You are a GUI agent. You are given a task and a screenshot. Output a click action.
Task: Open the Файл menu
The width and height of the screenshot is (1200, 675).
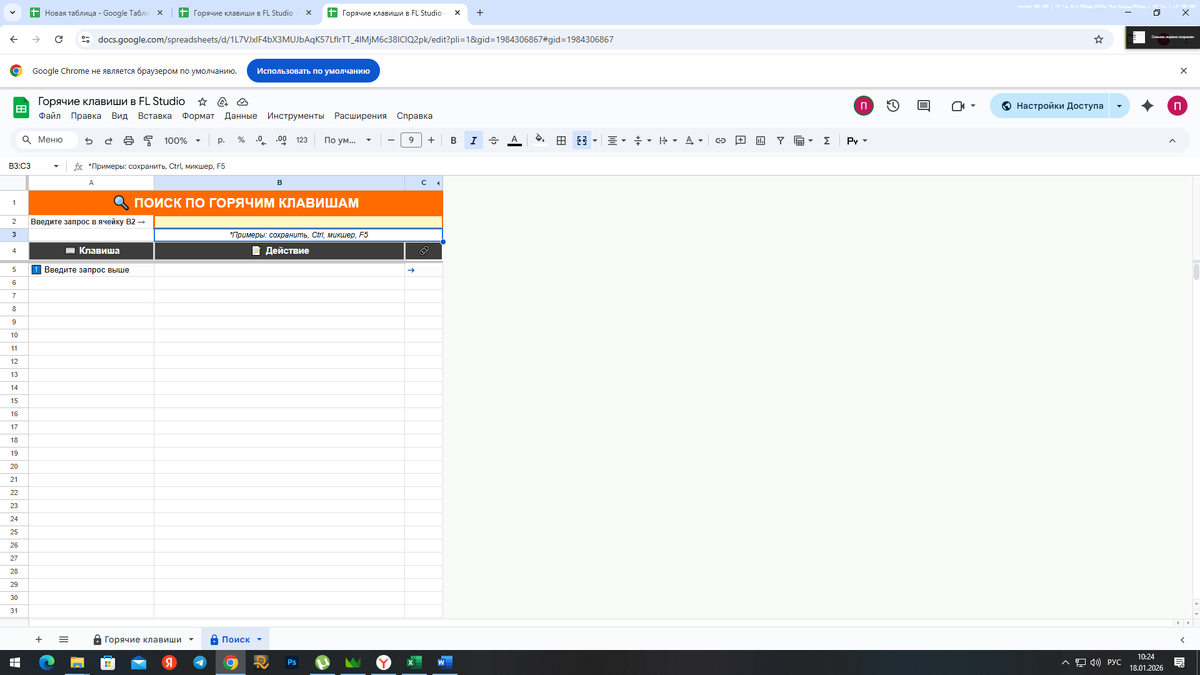click(50, 116)
